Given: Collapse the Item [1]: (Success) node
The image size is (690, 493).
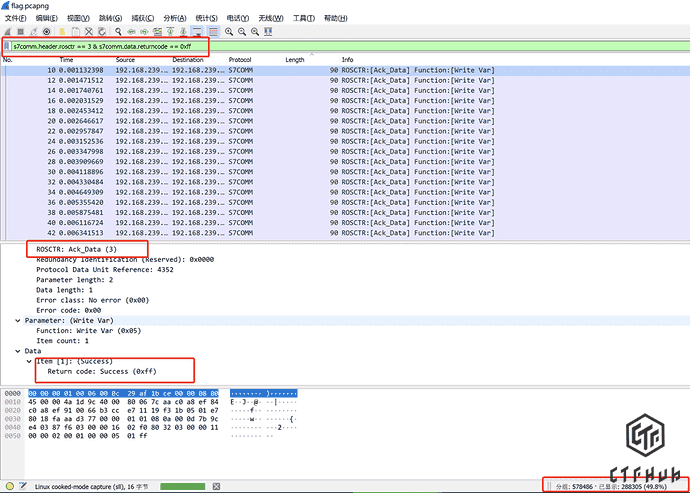Looking at the screenshot, I should 28,360.
